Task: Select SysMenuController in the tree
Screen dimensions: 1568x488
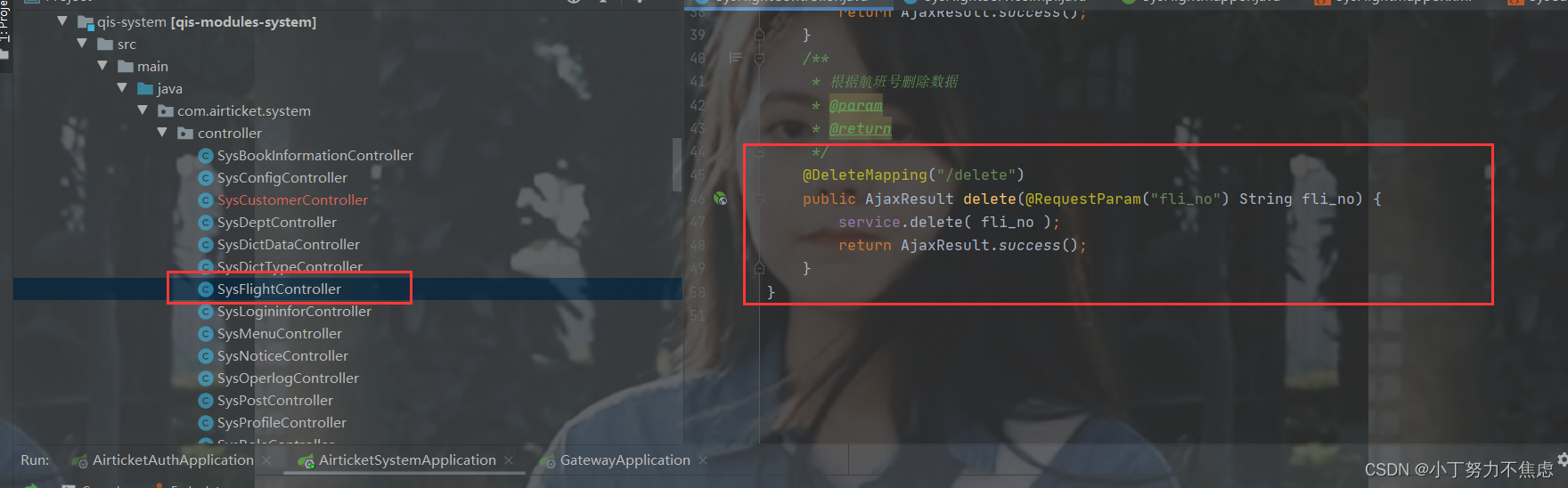Action: pyautogui.click(x=280, y=333)
